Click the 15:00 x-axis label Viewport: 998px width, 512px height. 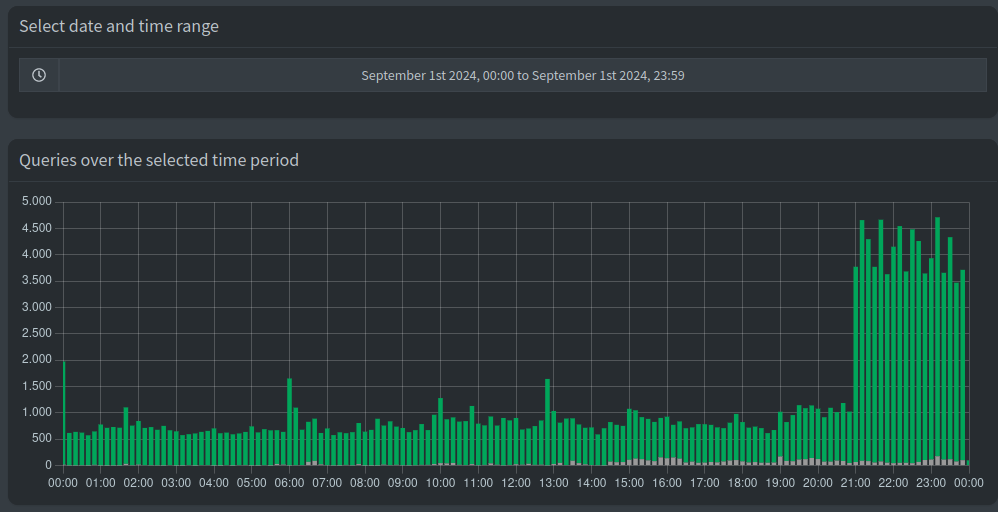629,483
